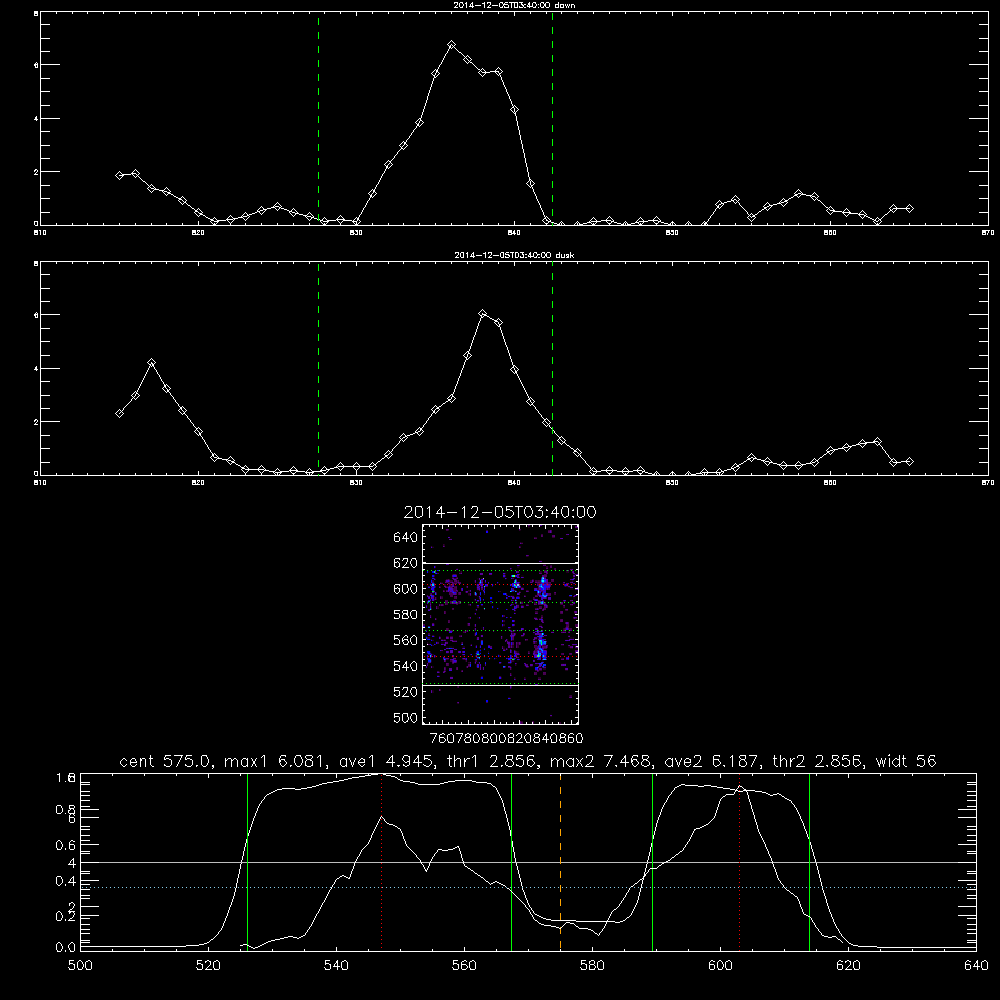Click the '620' label on the bottom plot x-axis
The height and width of the screenshot is (1000, 1000).
849,966
